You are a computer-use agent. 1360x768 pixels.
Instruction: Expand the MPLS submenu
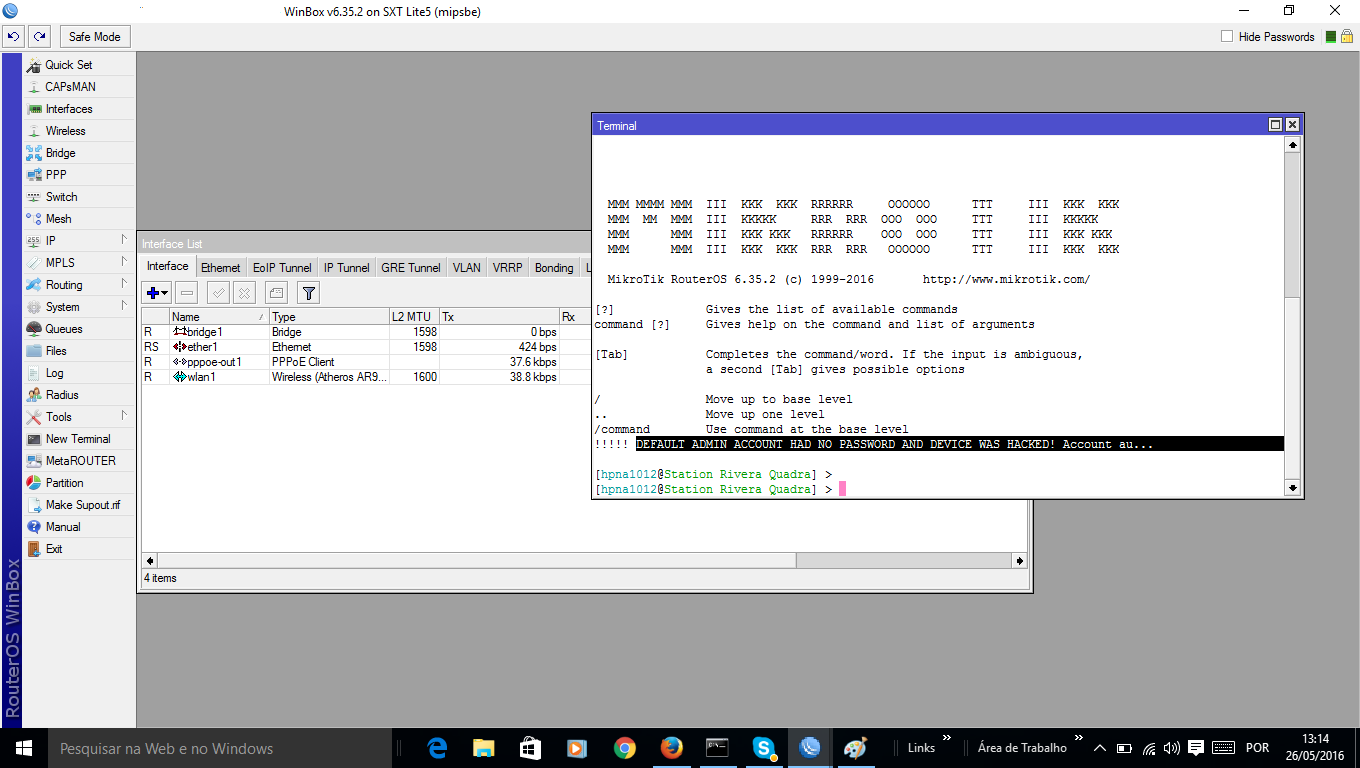(x=79, y=263)
